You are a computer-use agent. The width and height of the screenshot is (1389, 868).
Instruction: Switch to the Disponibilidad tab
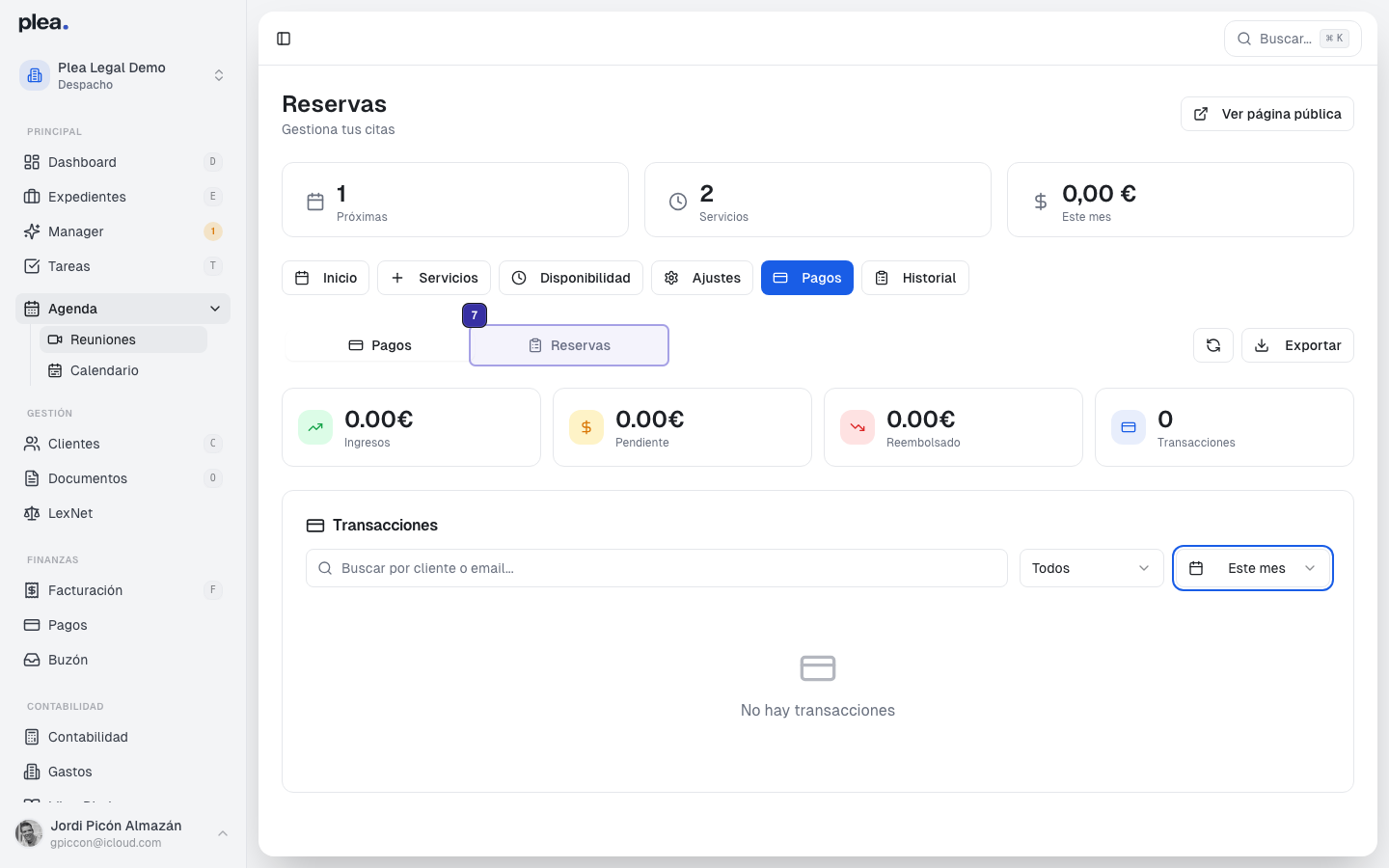click(x=571, y=278)
